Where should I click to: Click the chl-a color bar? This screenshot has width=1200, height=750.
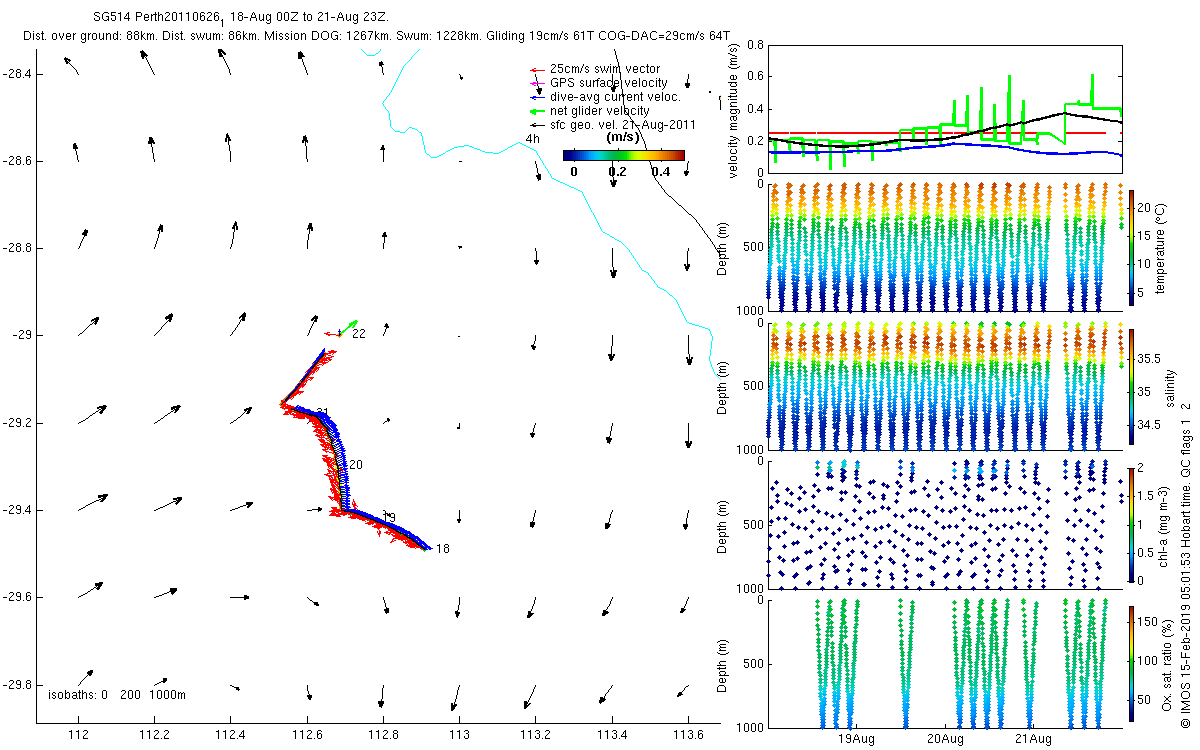tap(1131, 524)
